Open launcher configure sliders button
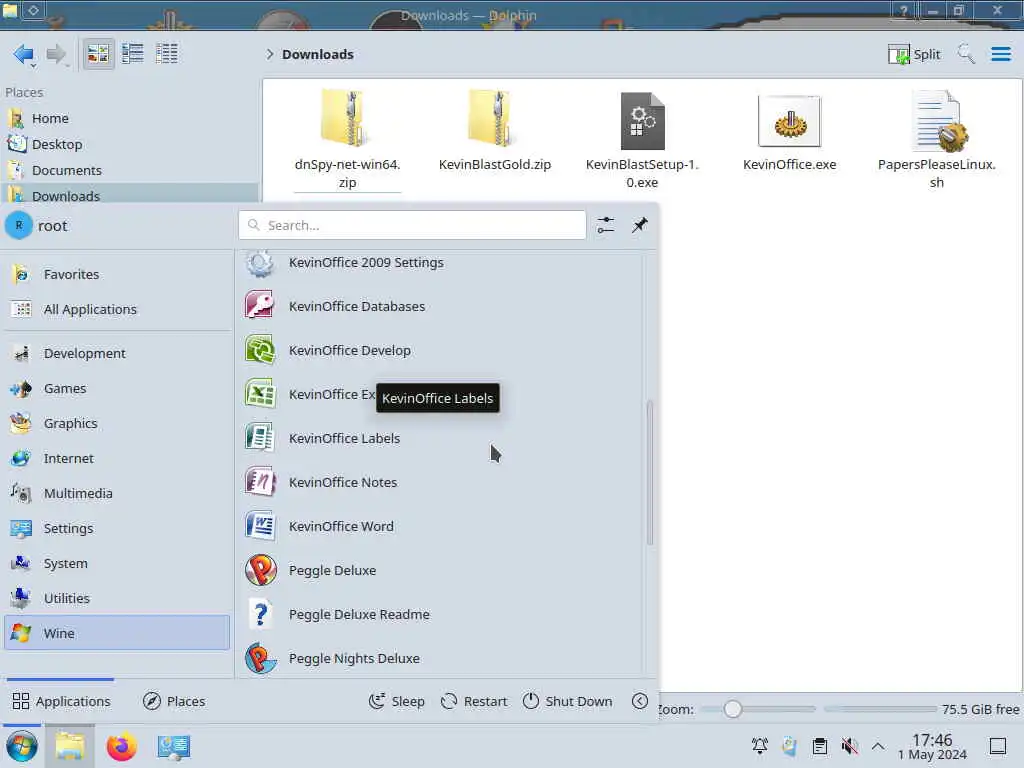The image size is (1024, 768). 605,225
